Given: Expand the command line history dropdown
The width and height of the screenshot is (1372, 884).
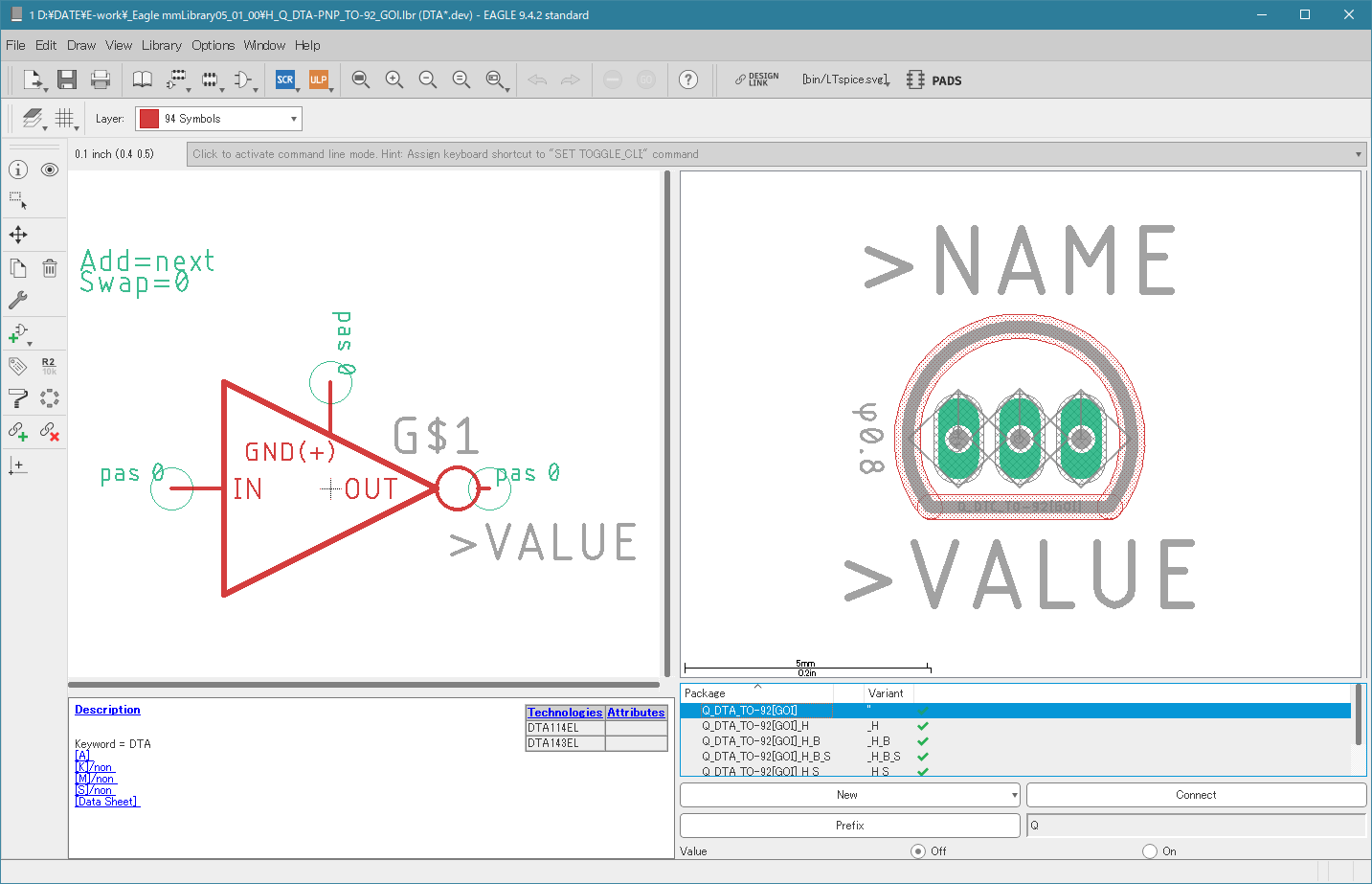Looking at the screenshot, I should [1358, 154].
